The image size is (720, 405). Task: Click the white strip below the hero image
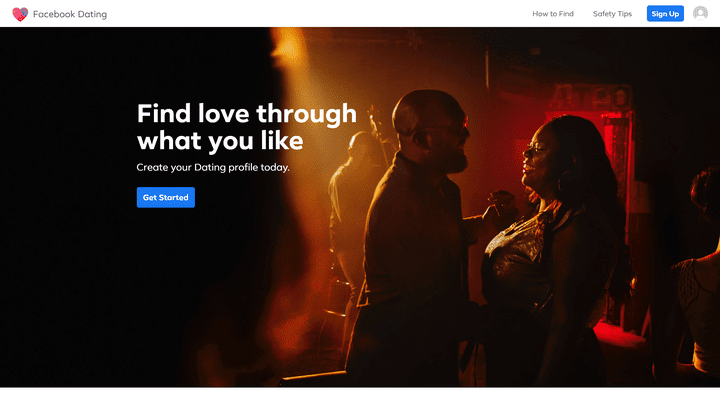pyautogui.click(x=360, y=396)
